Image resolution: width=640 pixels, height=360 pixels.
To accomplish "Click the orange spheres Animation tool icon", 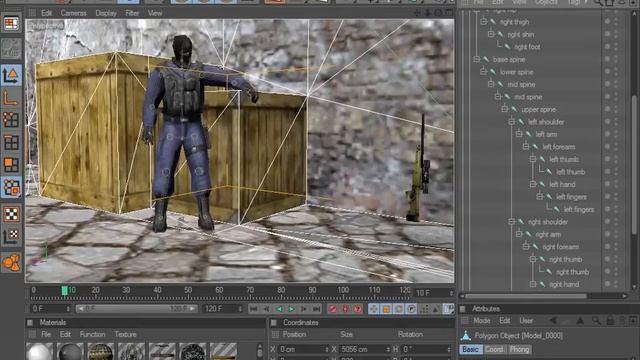I will pos(11,262).
